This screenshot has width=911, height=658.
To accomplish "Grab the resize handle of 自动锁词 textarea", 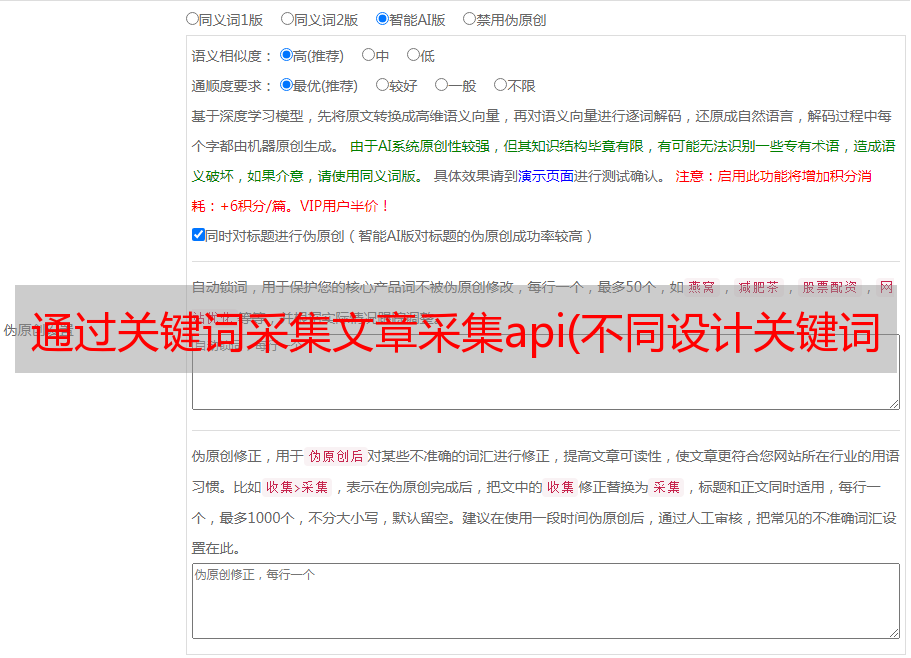I will 894,404.
